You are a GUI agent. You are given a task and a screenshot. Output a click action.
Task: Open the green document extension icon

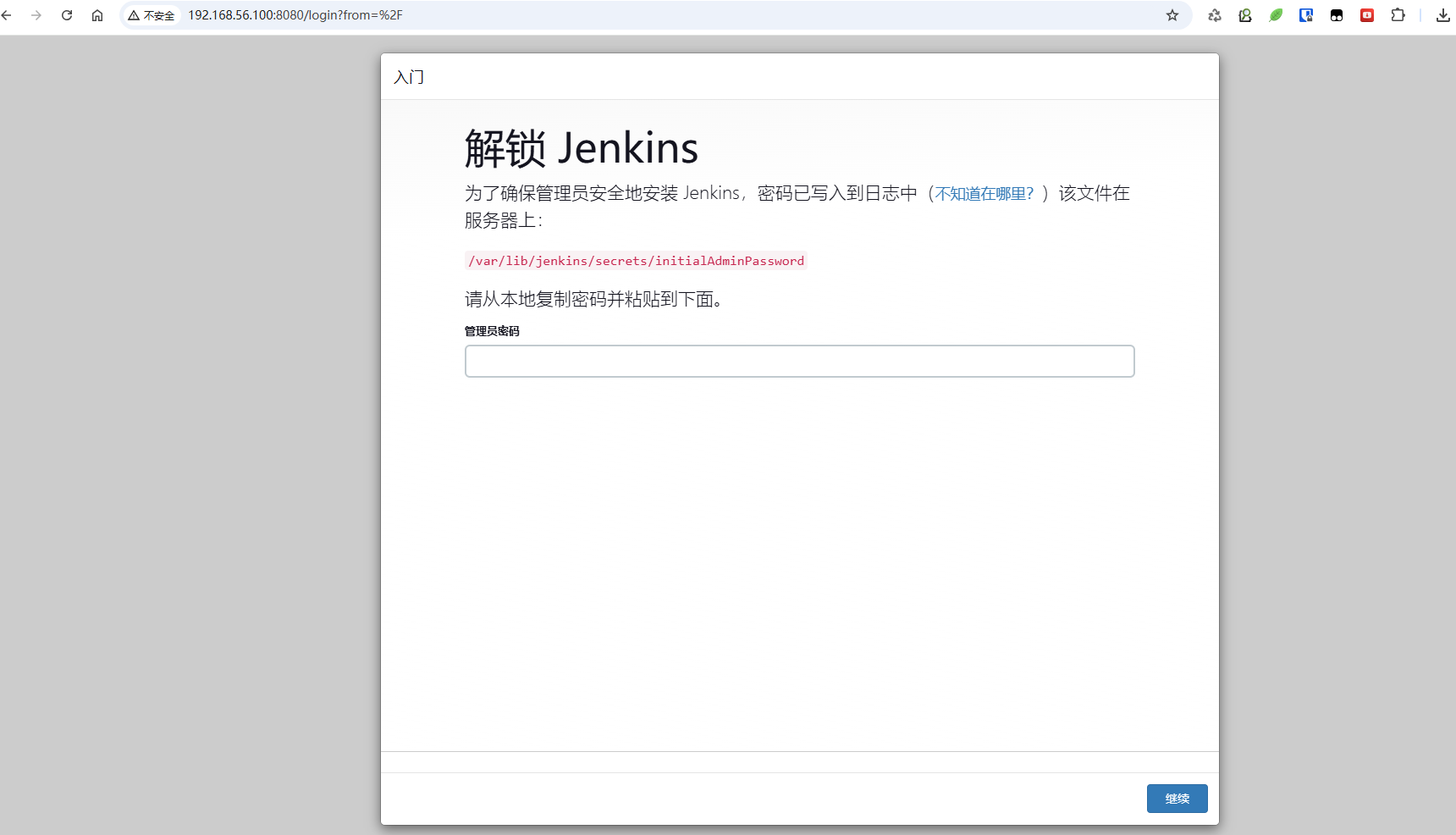click(1245, 15)
